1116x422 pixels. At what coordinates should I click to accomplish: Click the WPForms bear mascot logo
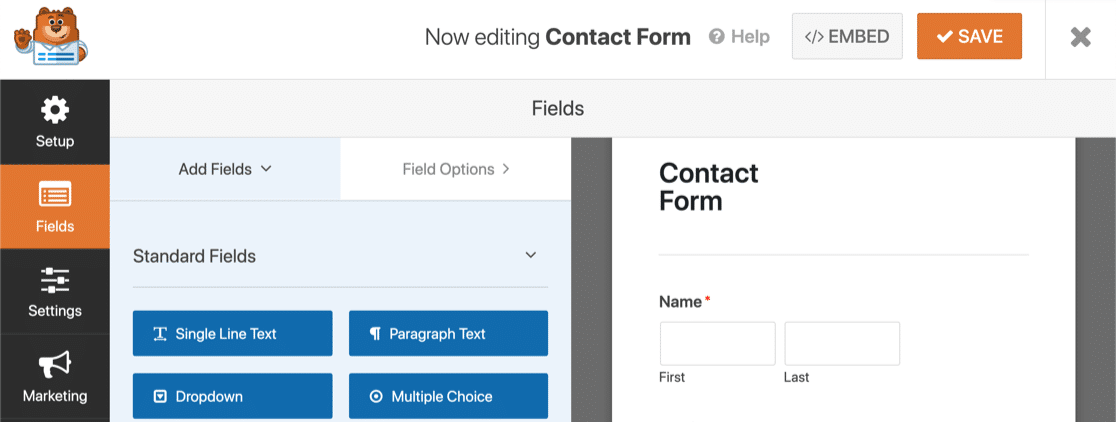click(51, 36)
